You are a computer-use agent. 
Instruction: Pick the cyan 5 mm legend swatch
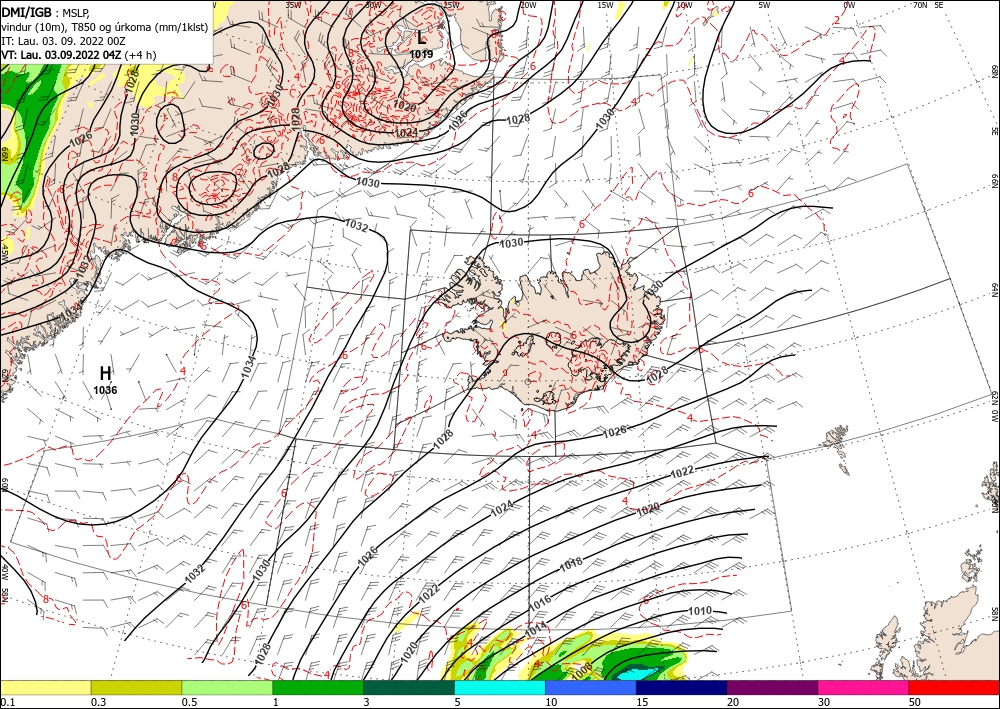point(500,687)
